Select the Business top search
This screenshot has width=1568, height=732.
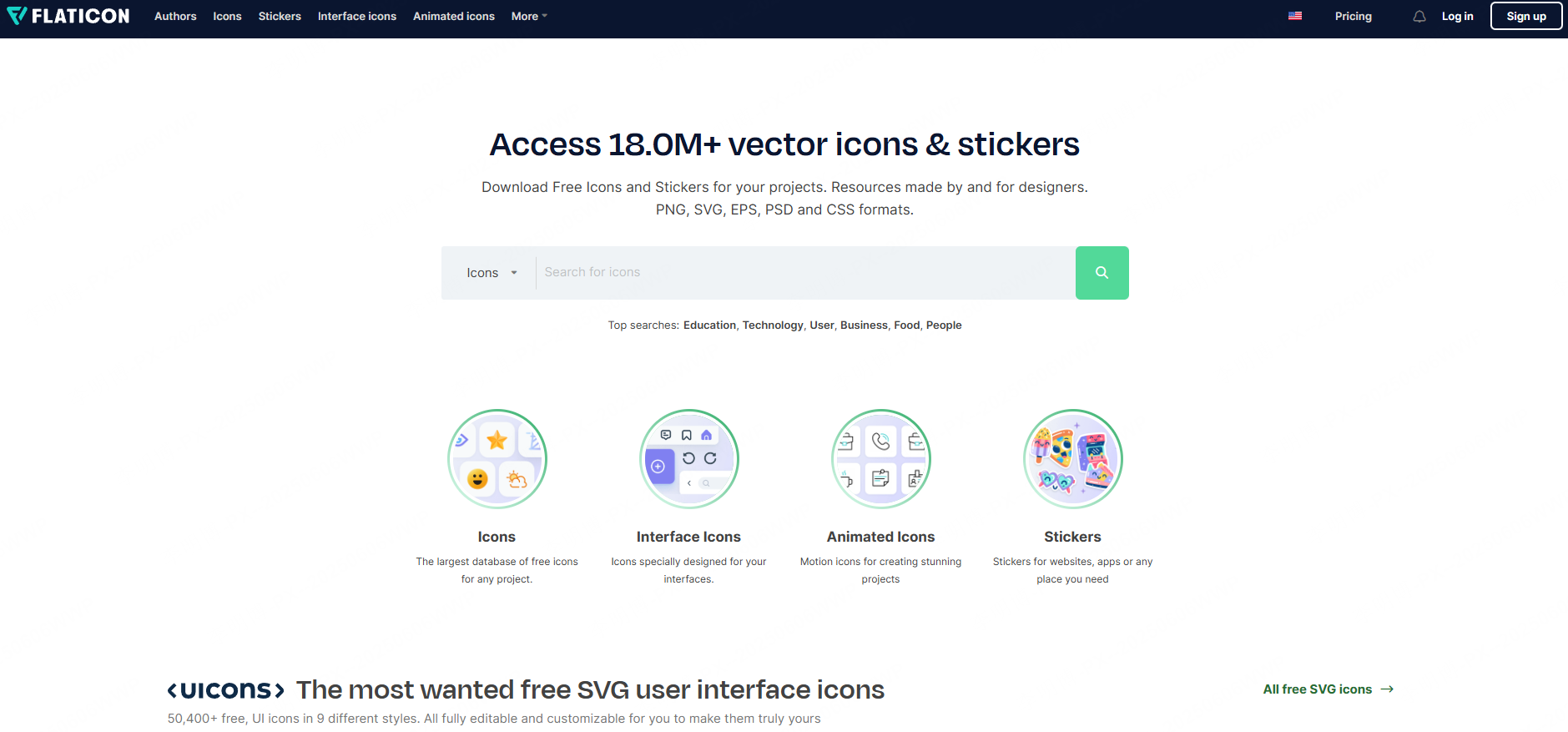point(864,326)
